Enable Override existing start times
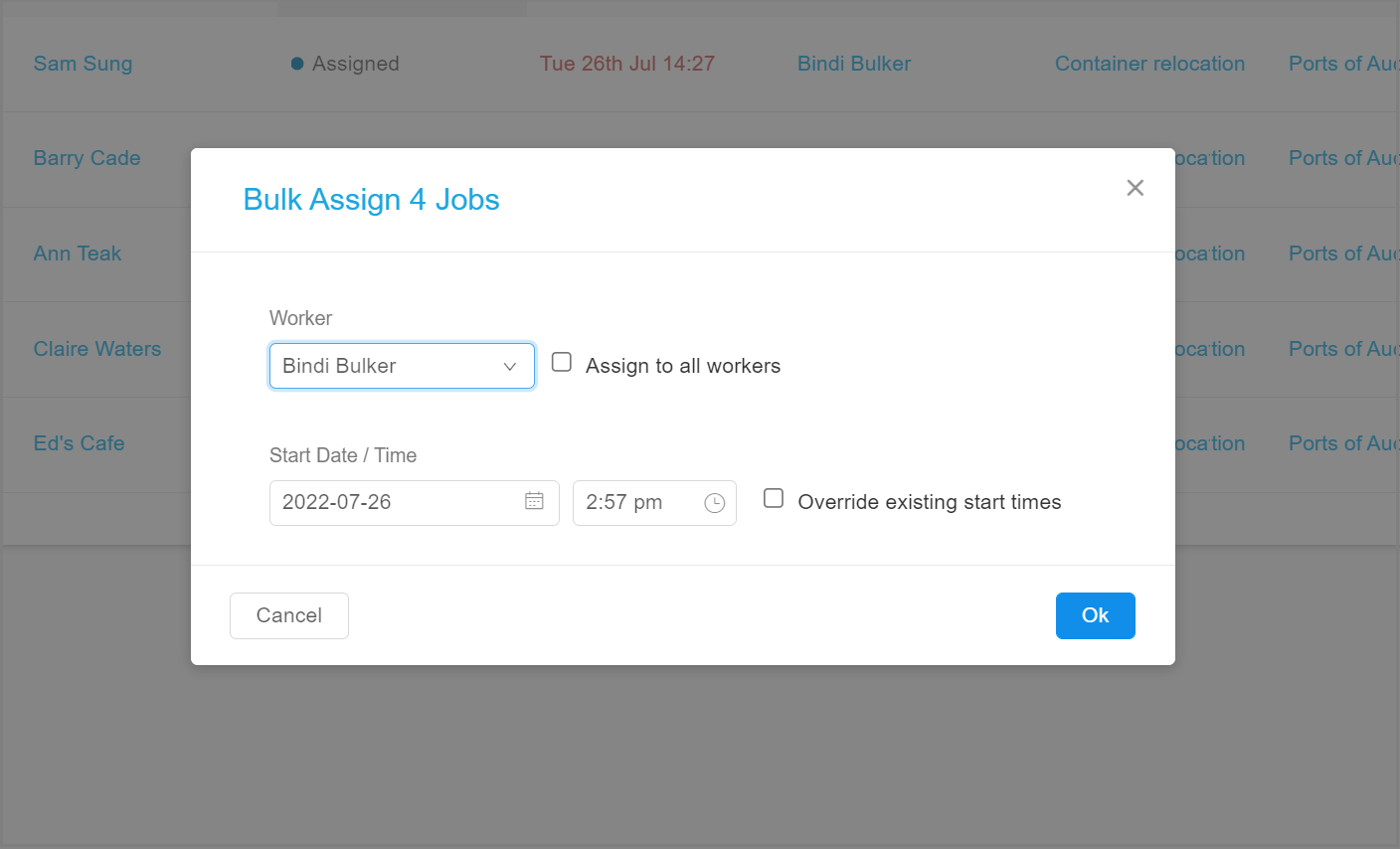 (x=774, y=498)
